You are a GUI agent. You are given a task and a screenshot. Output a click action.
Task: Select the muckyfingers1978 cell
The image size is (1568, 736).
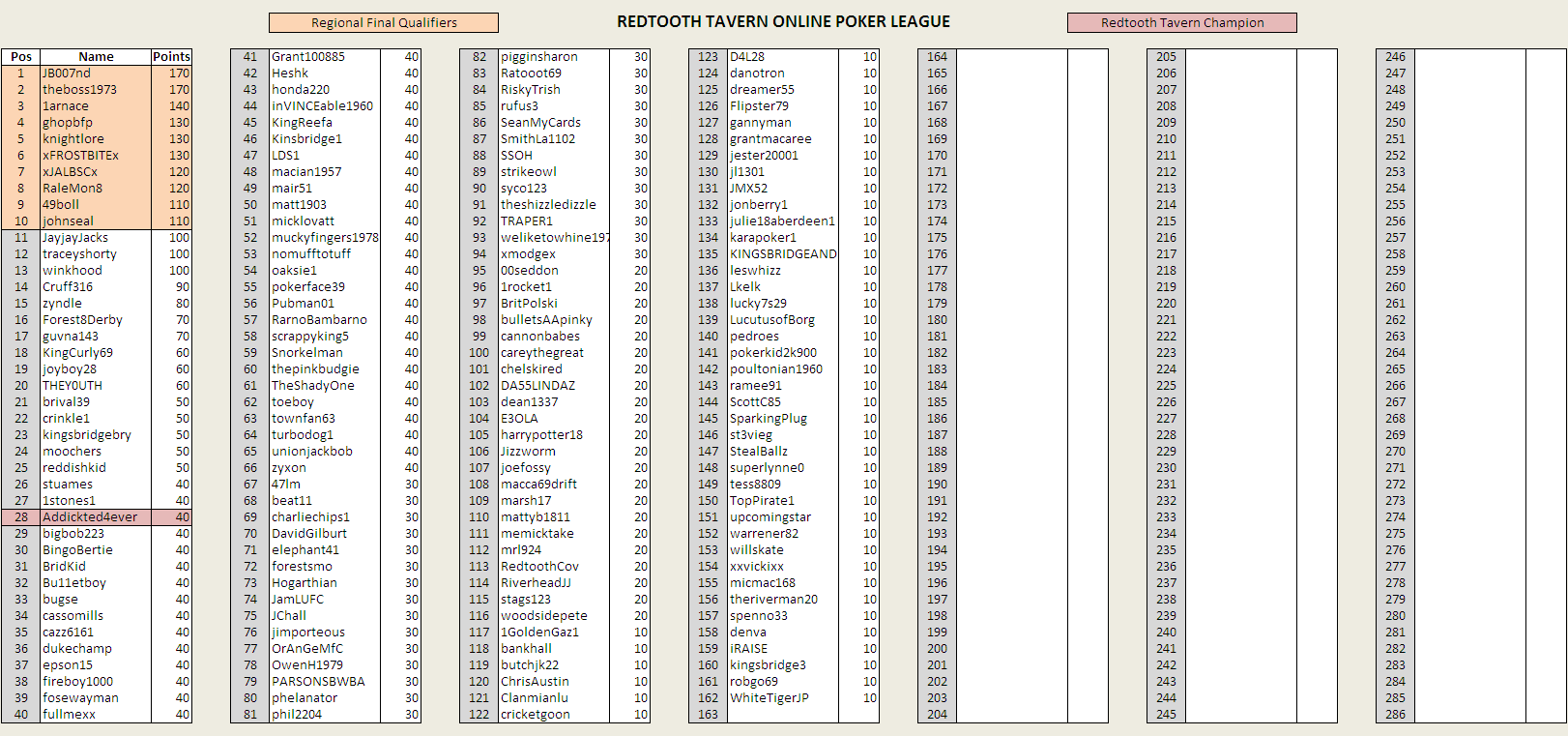click(x=325, y=238)
